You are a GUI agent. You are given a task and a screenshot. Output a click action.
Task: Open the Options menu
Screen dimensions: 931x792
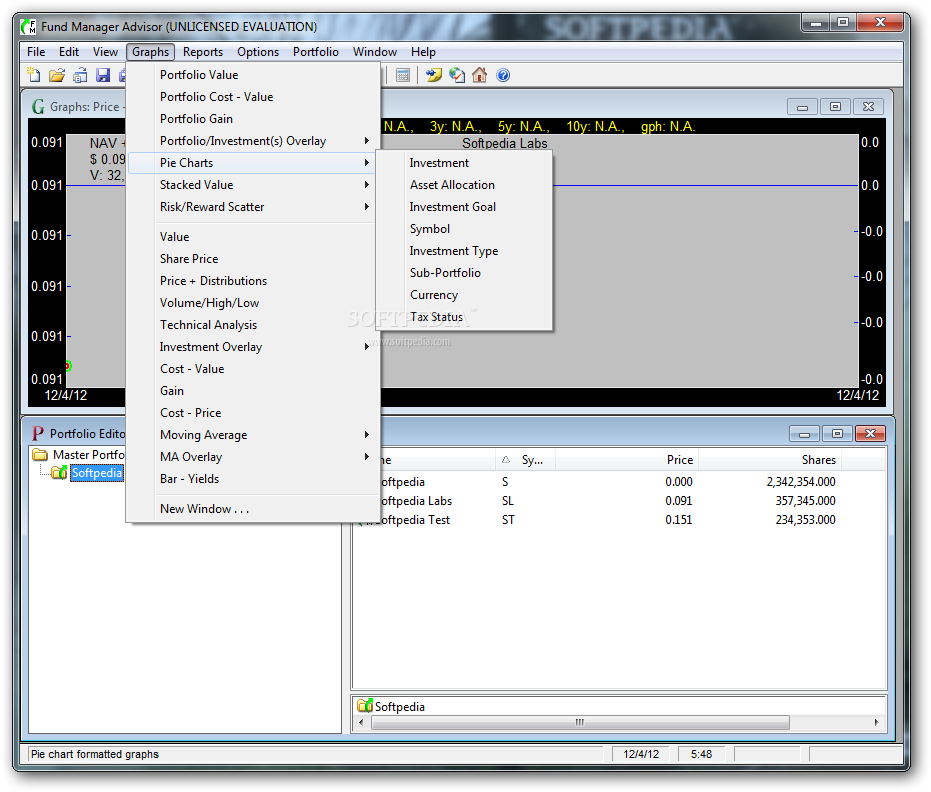click(x=258, y=52)
